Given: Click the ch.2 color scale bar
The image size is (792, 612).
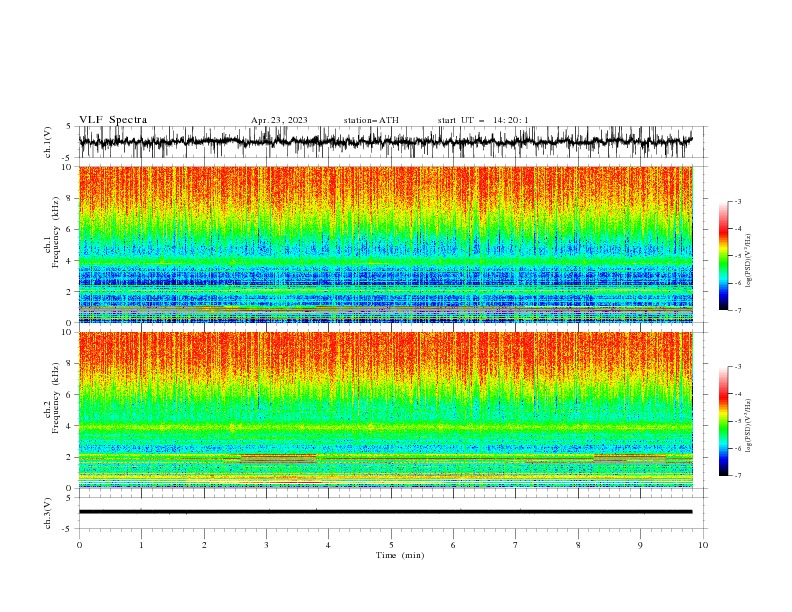Looking at the screenshot, I should click(724, 421).
